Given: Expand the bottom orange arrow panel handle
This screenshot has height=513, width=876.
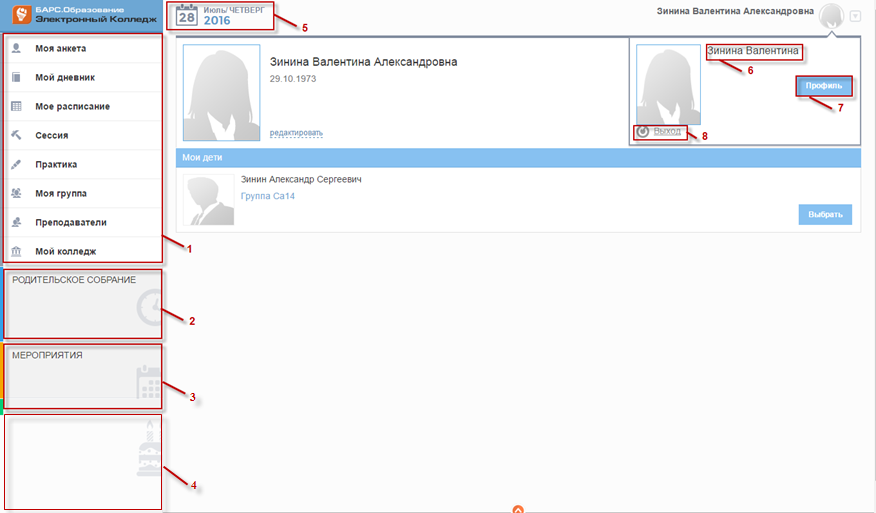Looking at the screenshot, I should [518, 508].
